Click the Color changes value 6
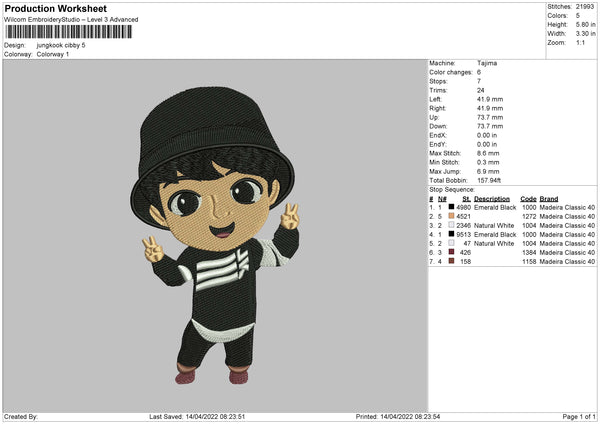Screen dimensions: 600x424 point(479,72)
